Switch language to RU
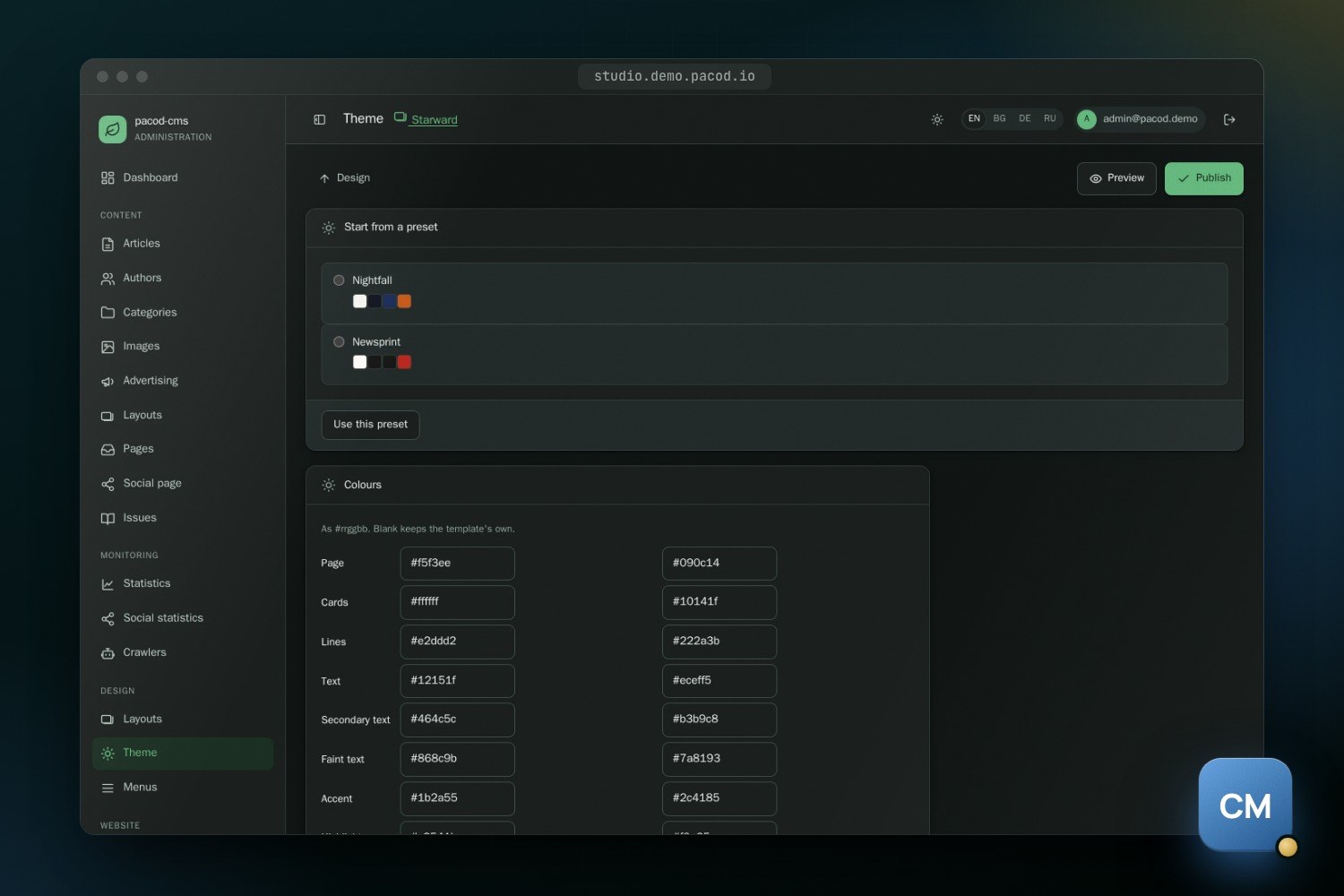This screenshot has height=896, width=1344. tap(1049, 119)
